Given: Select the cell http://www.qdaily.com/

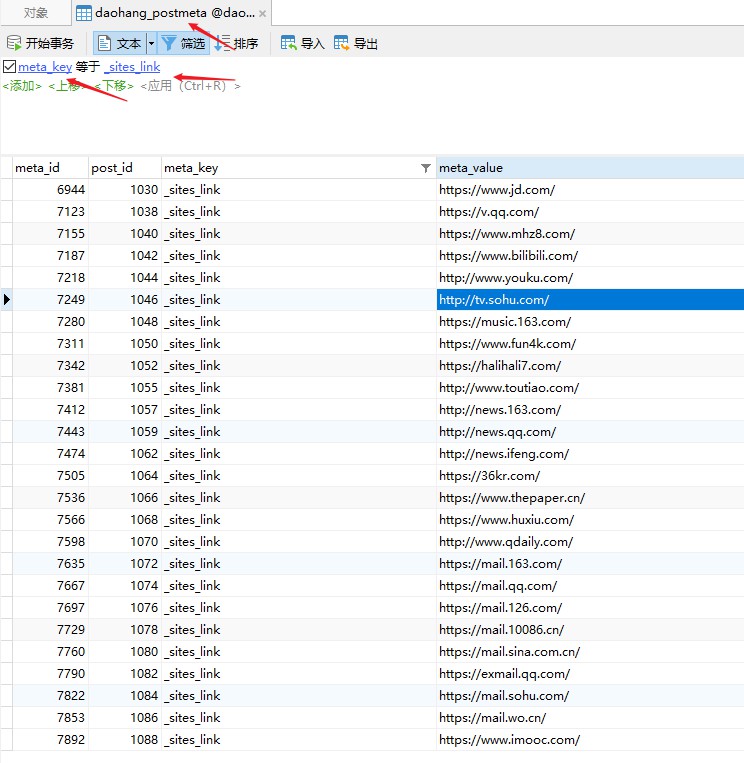Looking at the screenshot, I should coord(590,542).
